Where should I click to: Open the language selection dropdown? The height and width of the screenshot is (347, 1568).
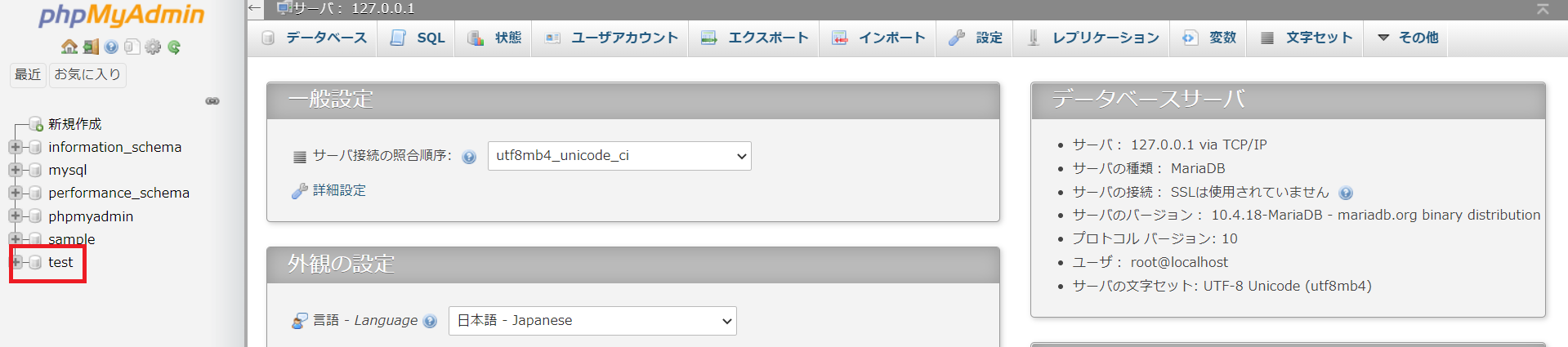pos(592,321)
